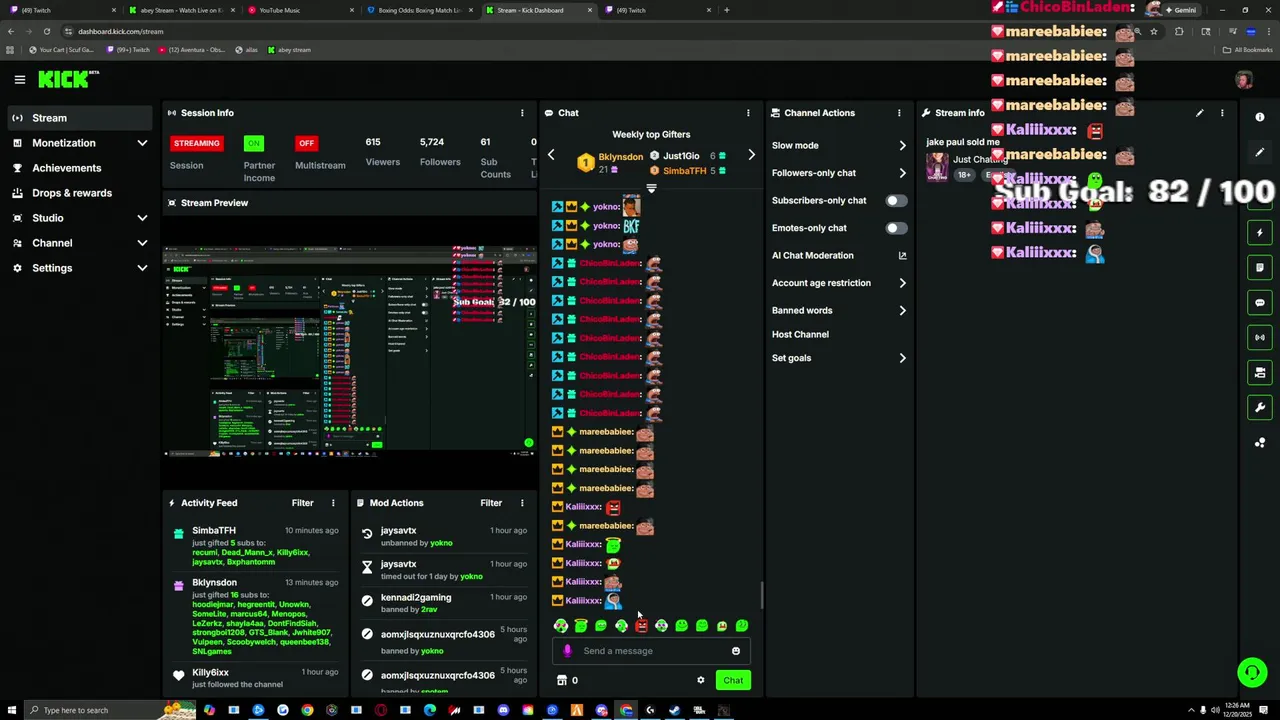Open Stream Info panel three-dot menu
This screenshot has width=1280, height=720.
[1222, 113]
